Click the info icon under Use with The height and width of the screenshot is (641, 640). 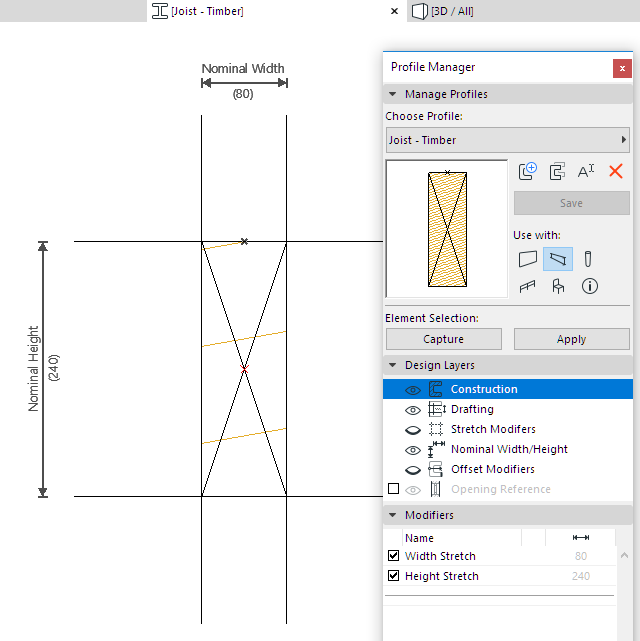coord(589,286)
